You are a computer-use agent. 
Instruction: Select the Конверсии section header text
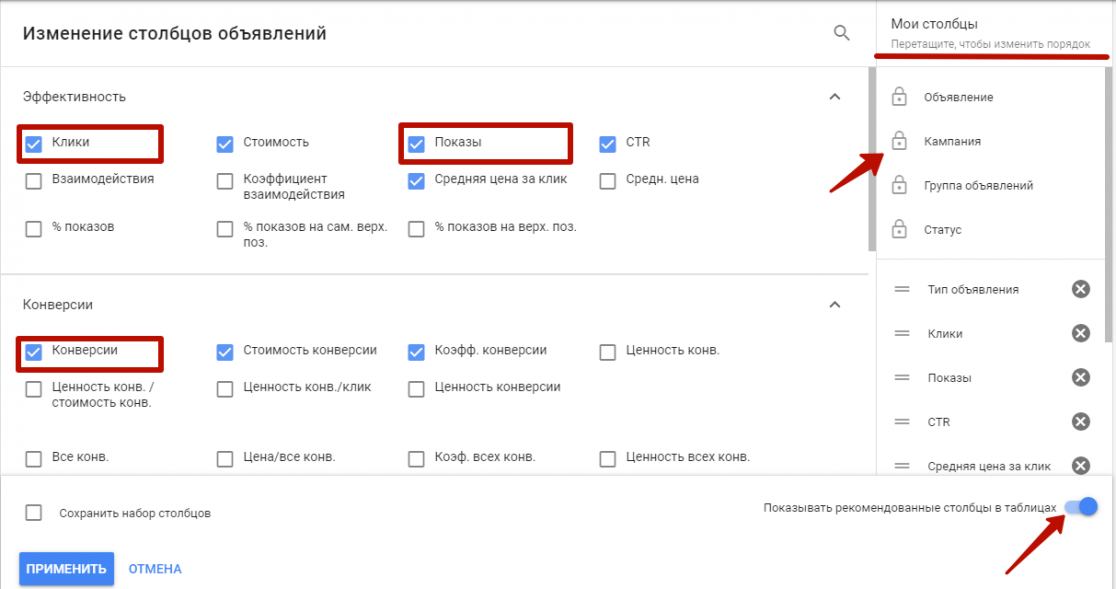pos(58,304)
